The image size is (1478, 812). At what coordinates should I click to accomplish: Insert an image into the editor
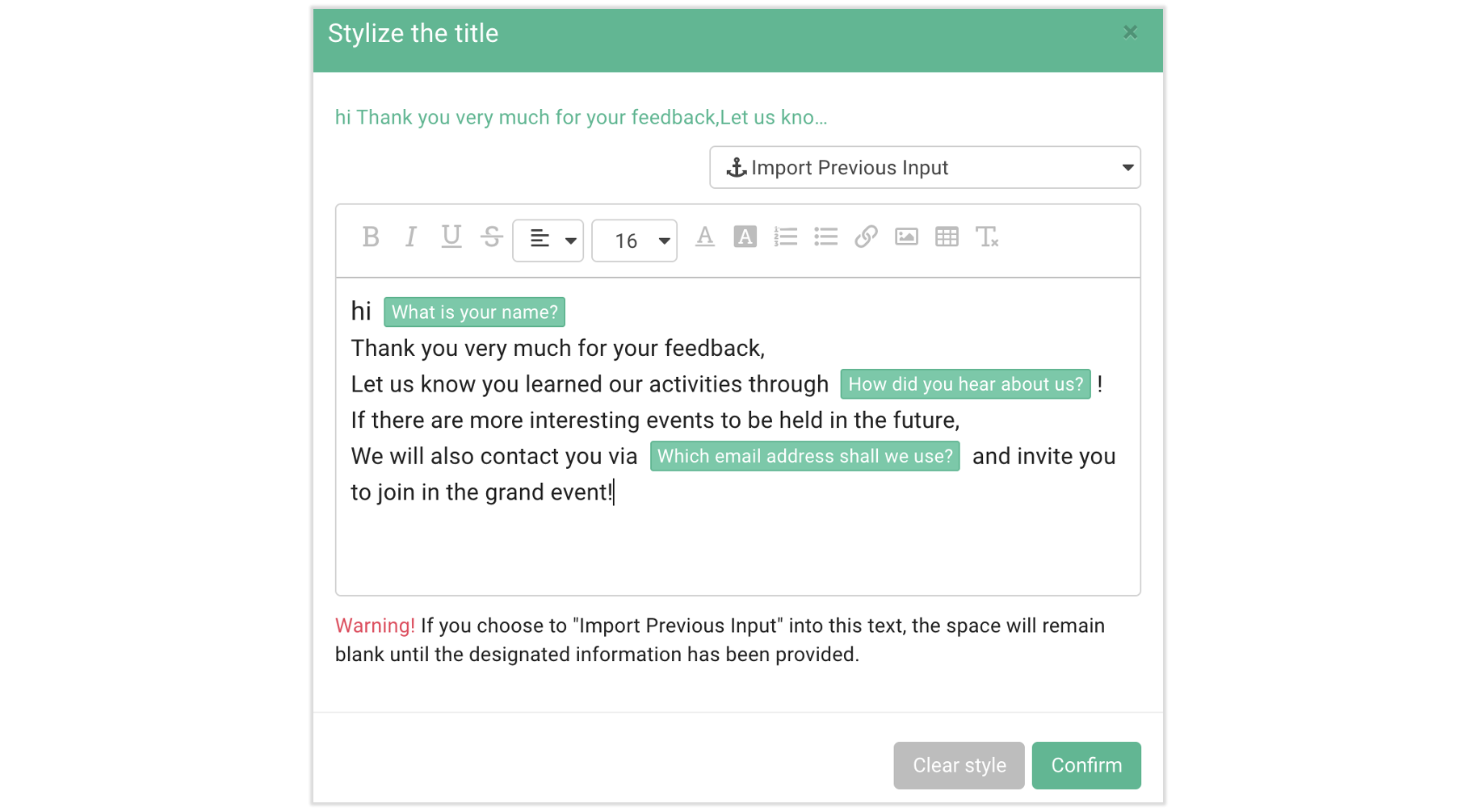[x=906, y=237]
